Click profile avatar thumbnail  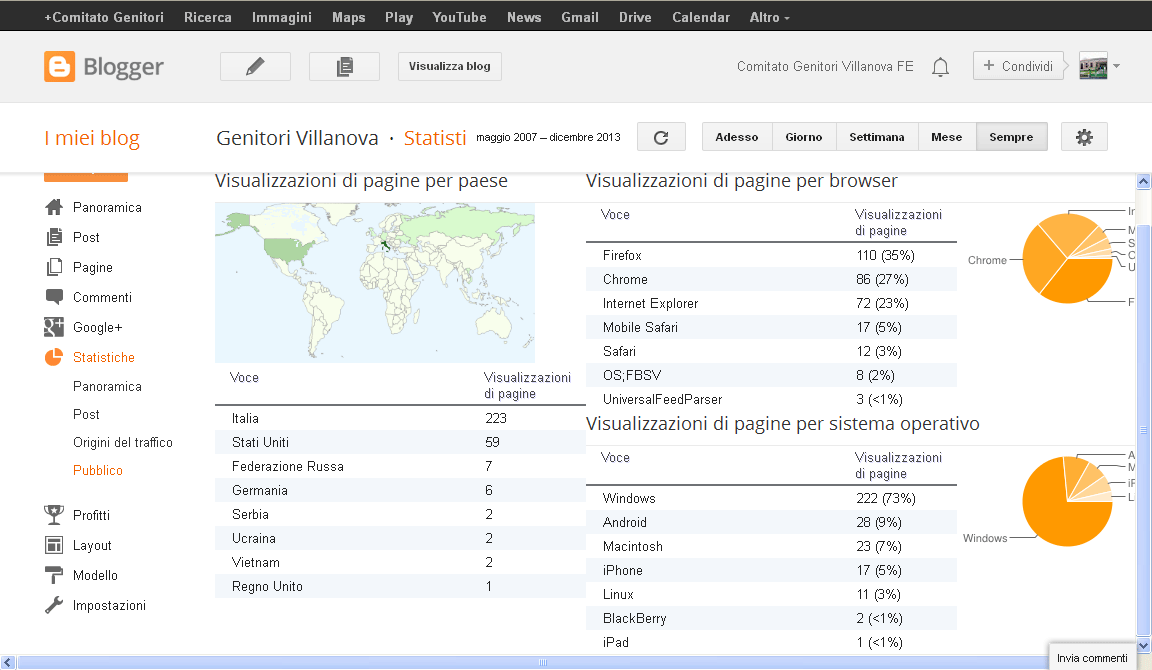pos(1093,66)
